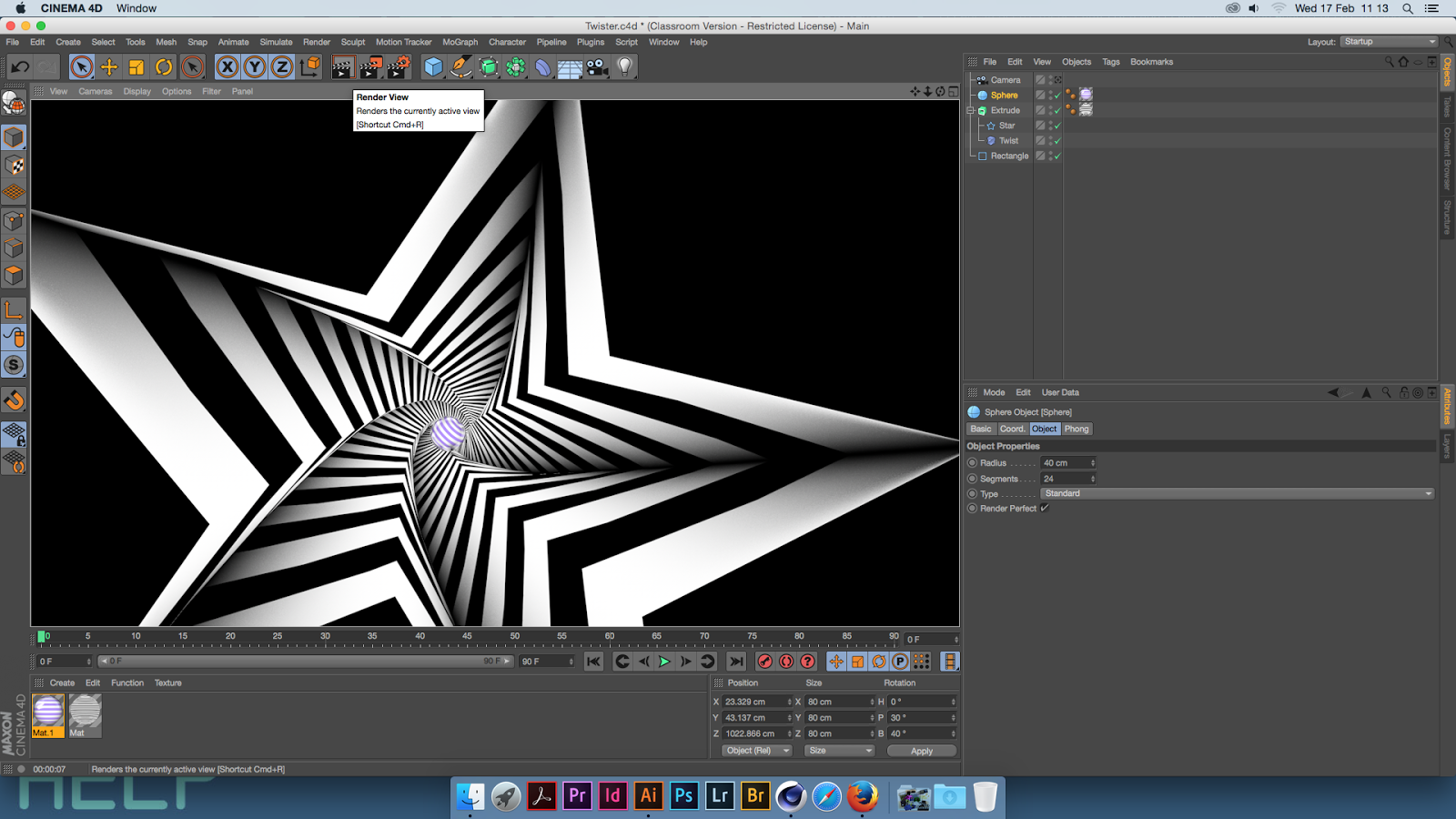The image size is (1456, 819).
Task: Toggle Autokeying in the timeline controls
Action: [x=786, y=662]
